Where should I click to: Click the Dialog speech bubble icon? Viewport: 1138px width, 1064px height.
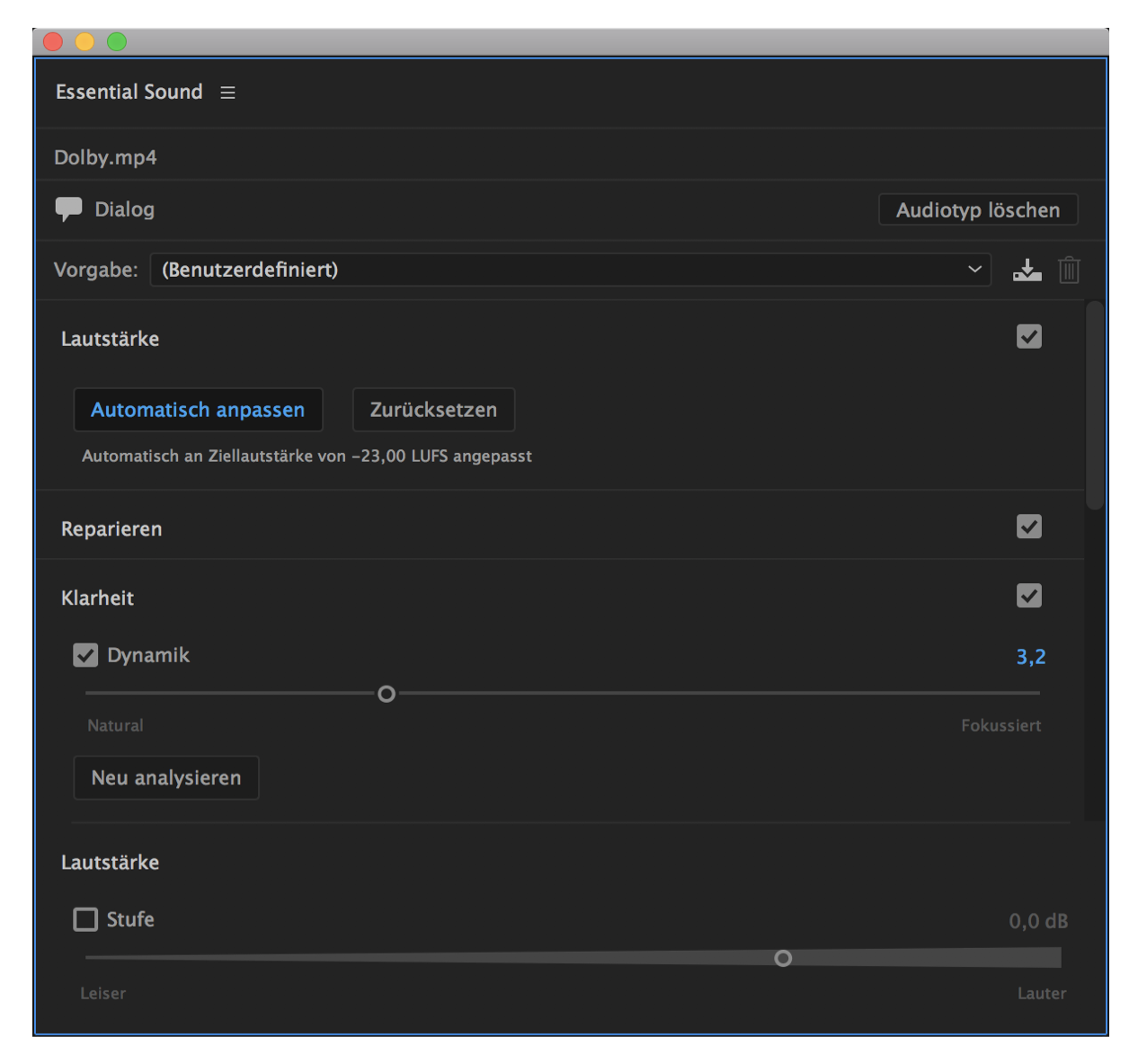pos(68,208)
